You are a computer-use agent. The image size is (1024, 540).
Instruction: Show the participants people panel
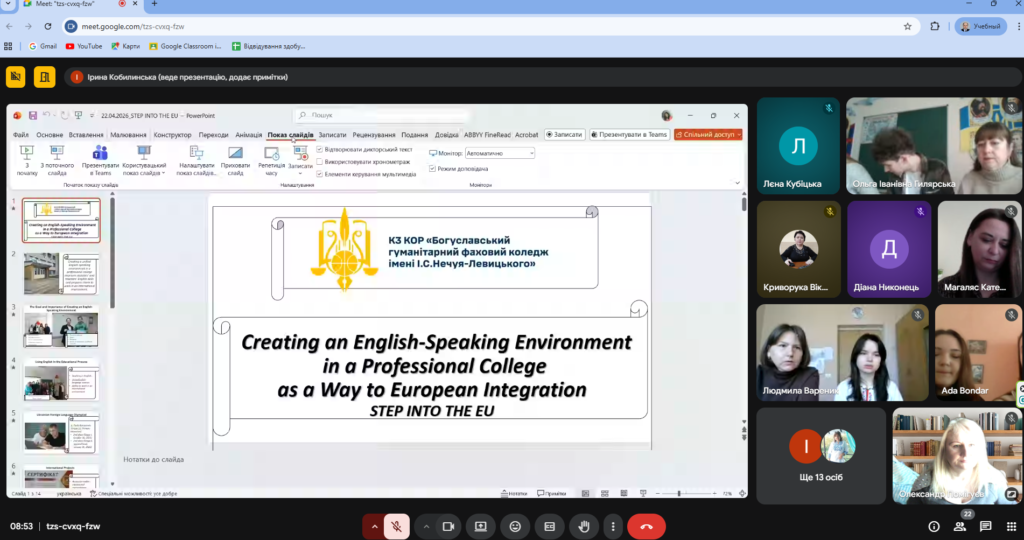(x=959, y=526)
